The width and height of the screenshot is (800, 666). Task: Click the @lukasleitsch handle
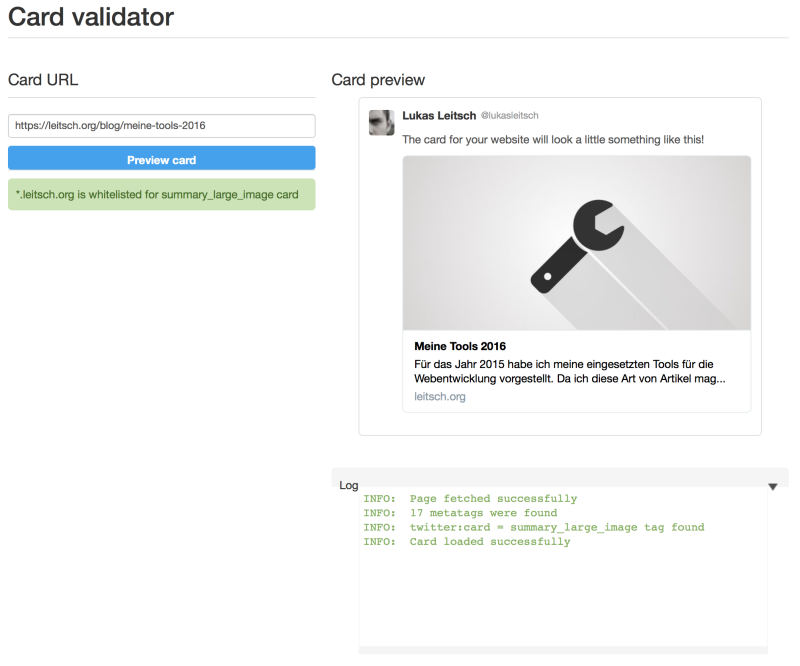click(x=510, y=116)
